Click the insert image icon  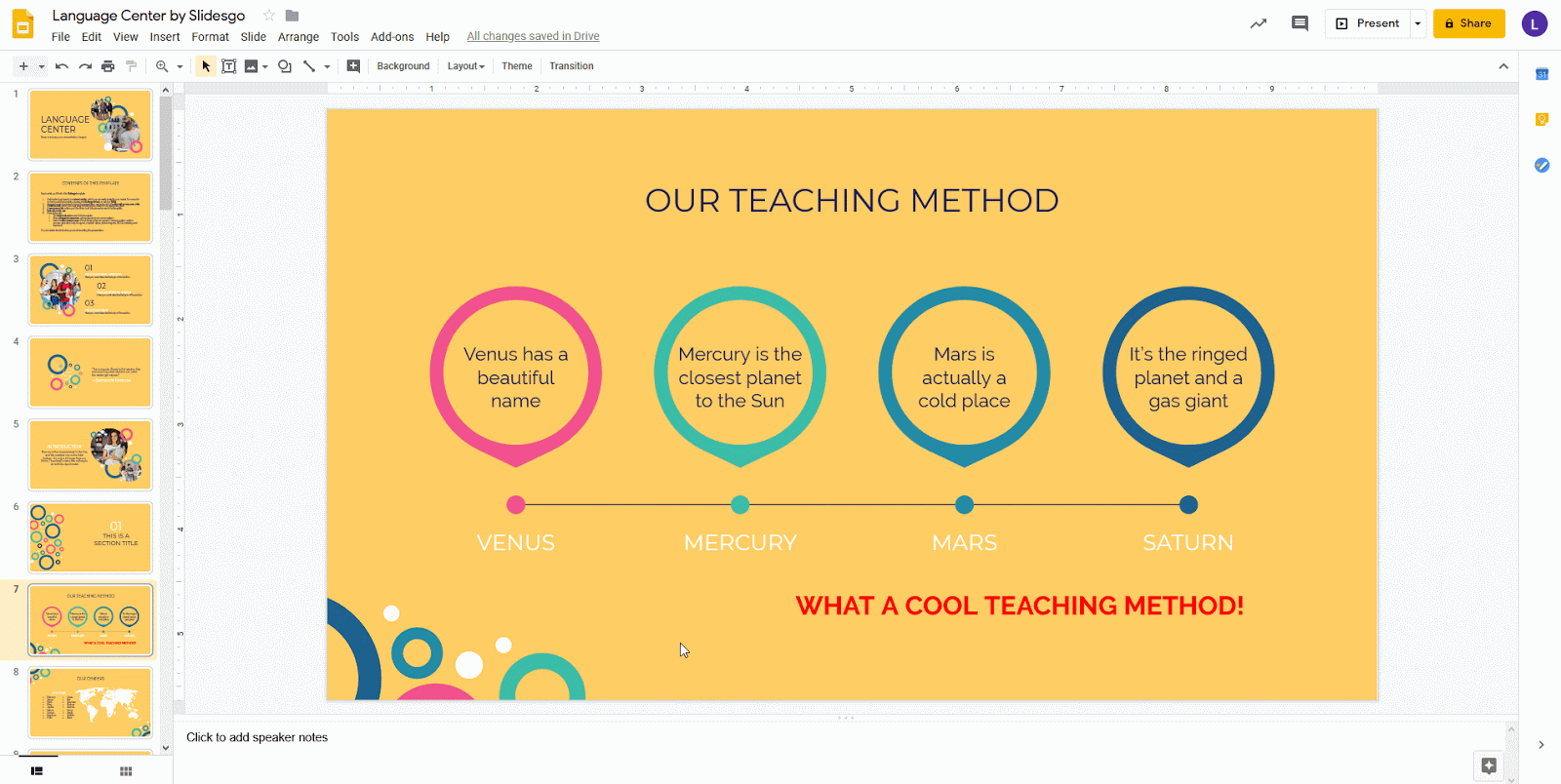coord(251,66)
